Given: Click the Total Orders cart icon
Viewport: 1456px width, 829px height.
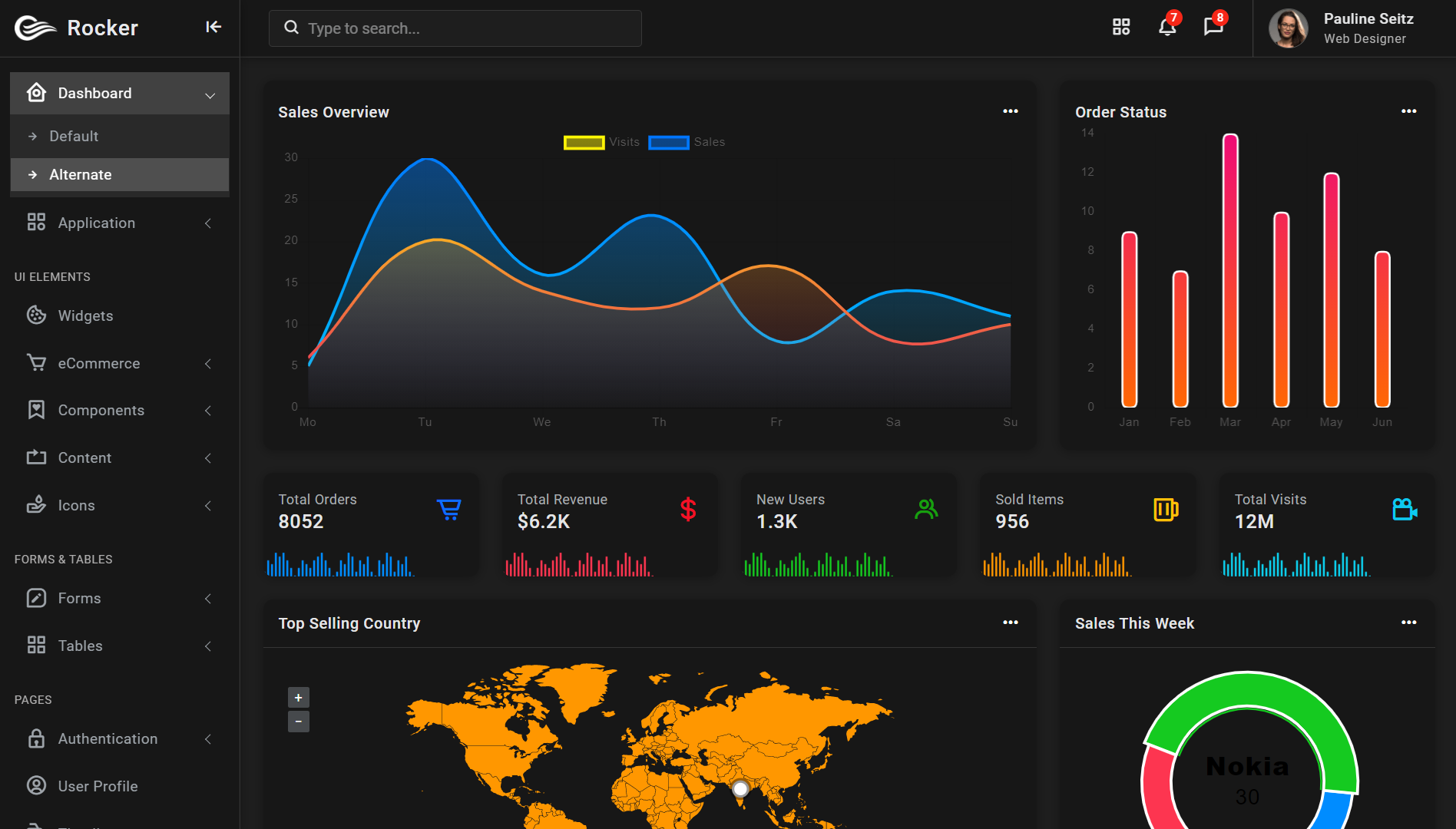Looking at the screenshot, I should coord(449,510).
